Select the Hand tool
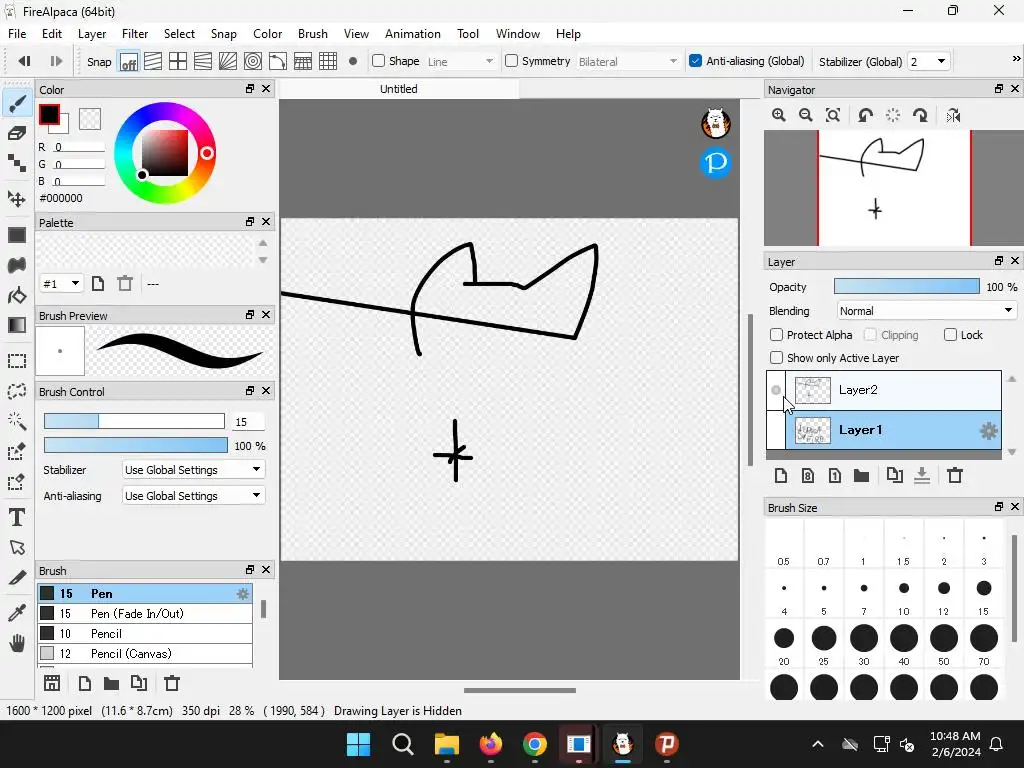The image size is (1024, 768). (x=17, y=643)
